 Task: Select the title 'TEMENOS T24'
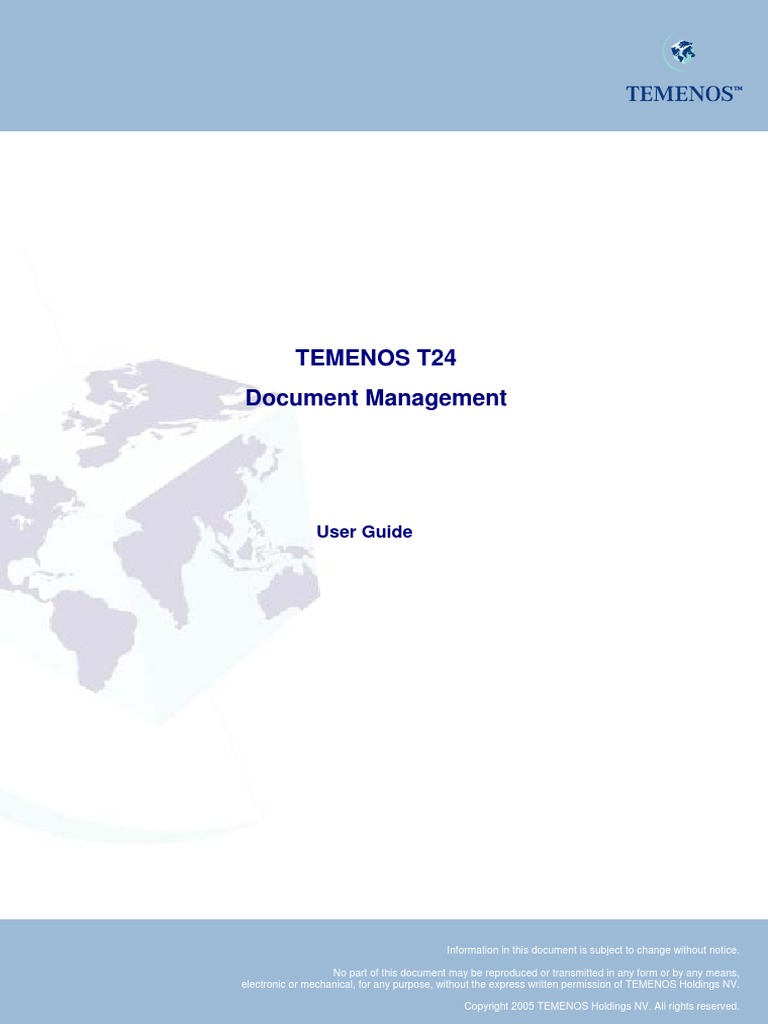click(x=376, y=358)
